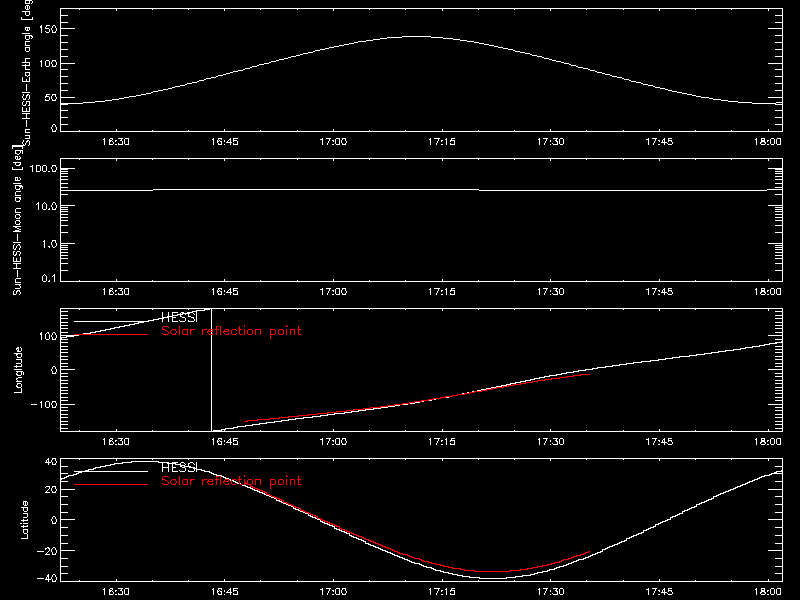Click 17:15 under the Earth angle plot
Viewport: 800px width, 600px height.
[442, 142]
